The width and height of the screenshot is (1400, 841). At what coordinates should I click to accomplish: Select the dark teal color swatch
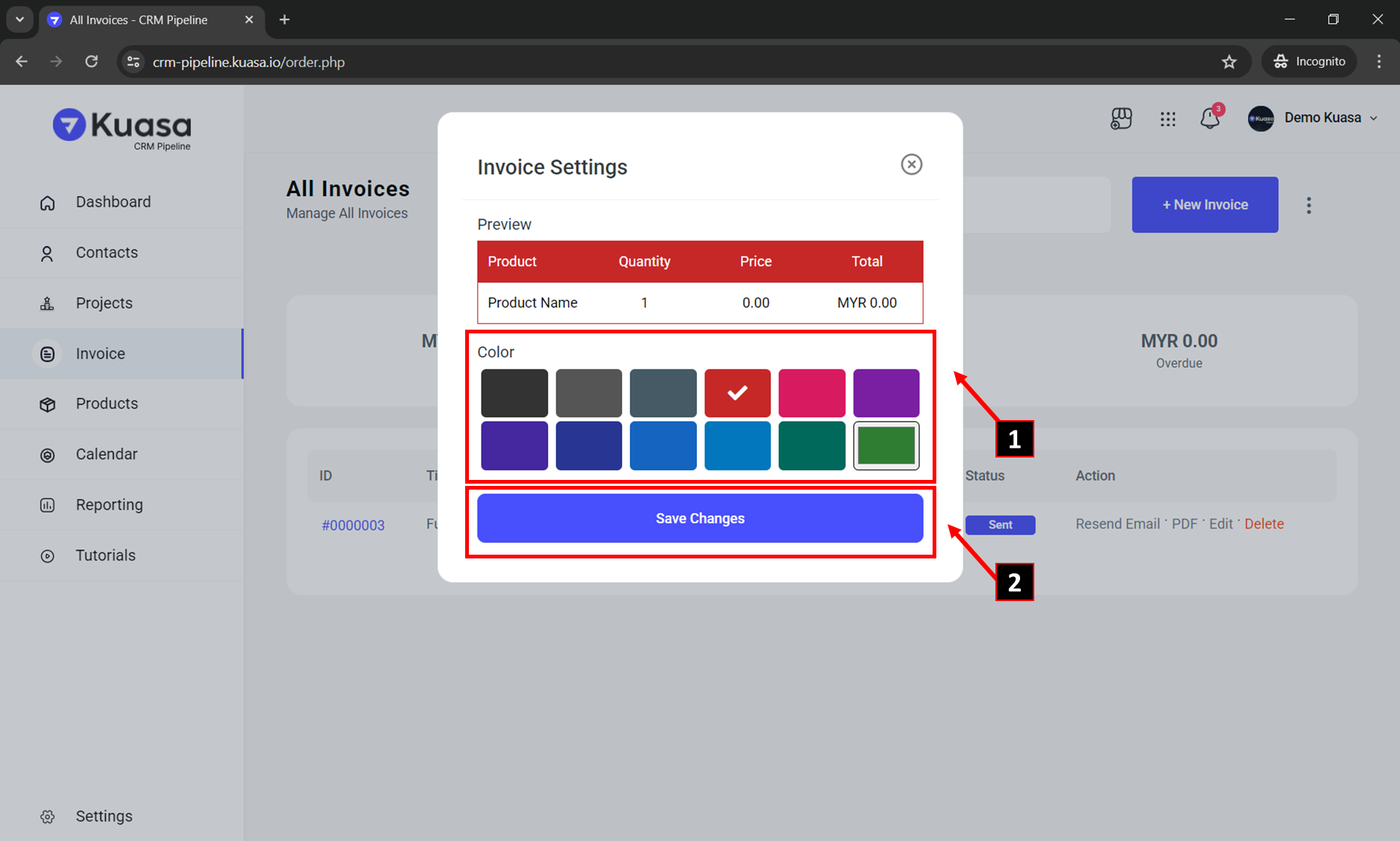811,446
